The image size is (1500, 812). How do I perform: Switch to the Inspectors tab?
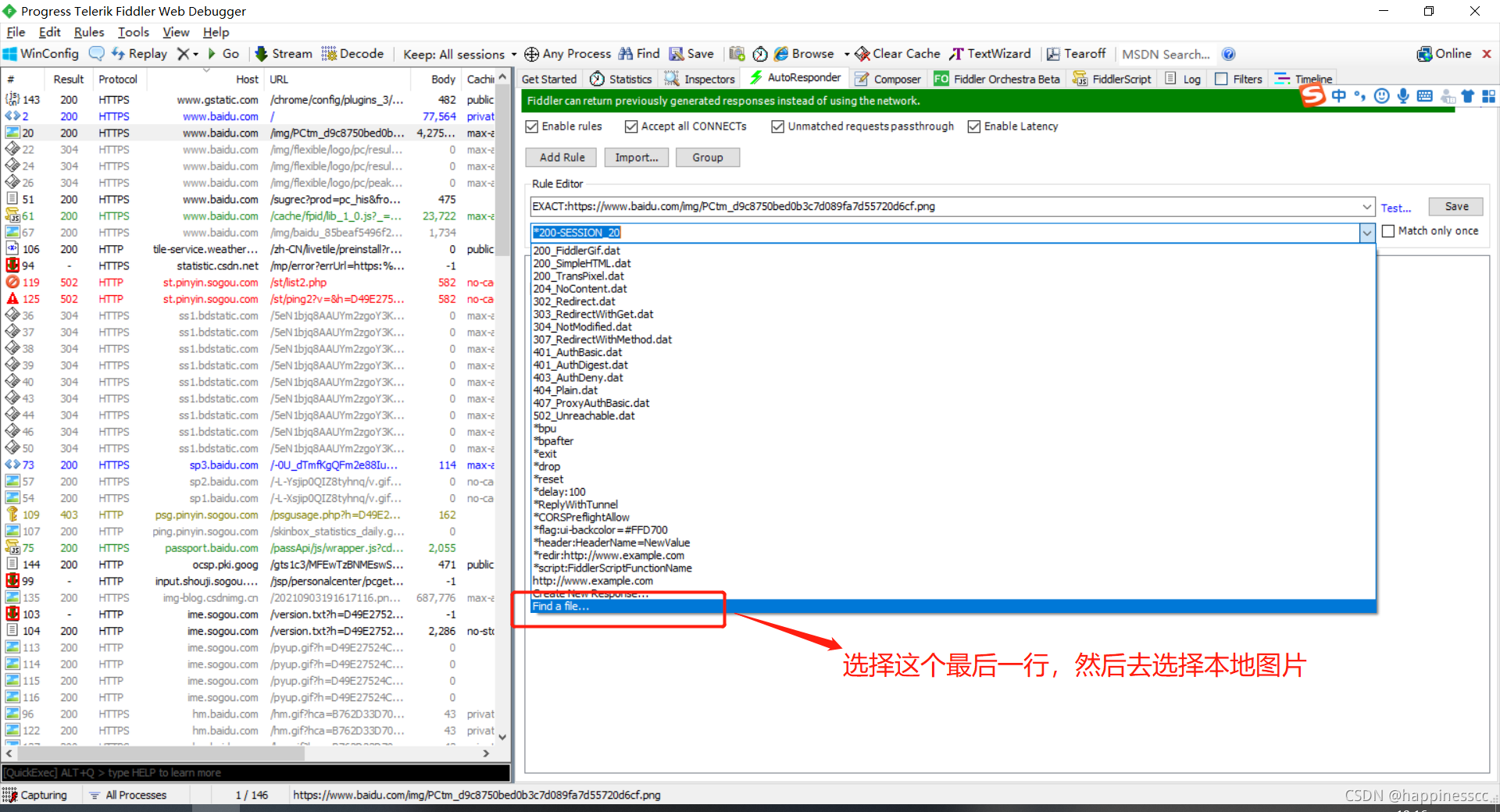pyautogui.click(x=700, y=79)
